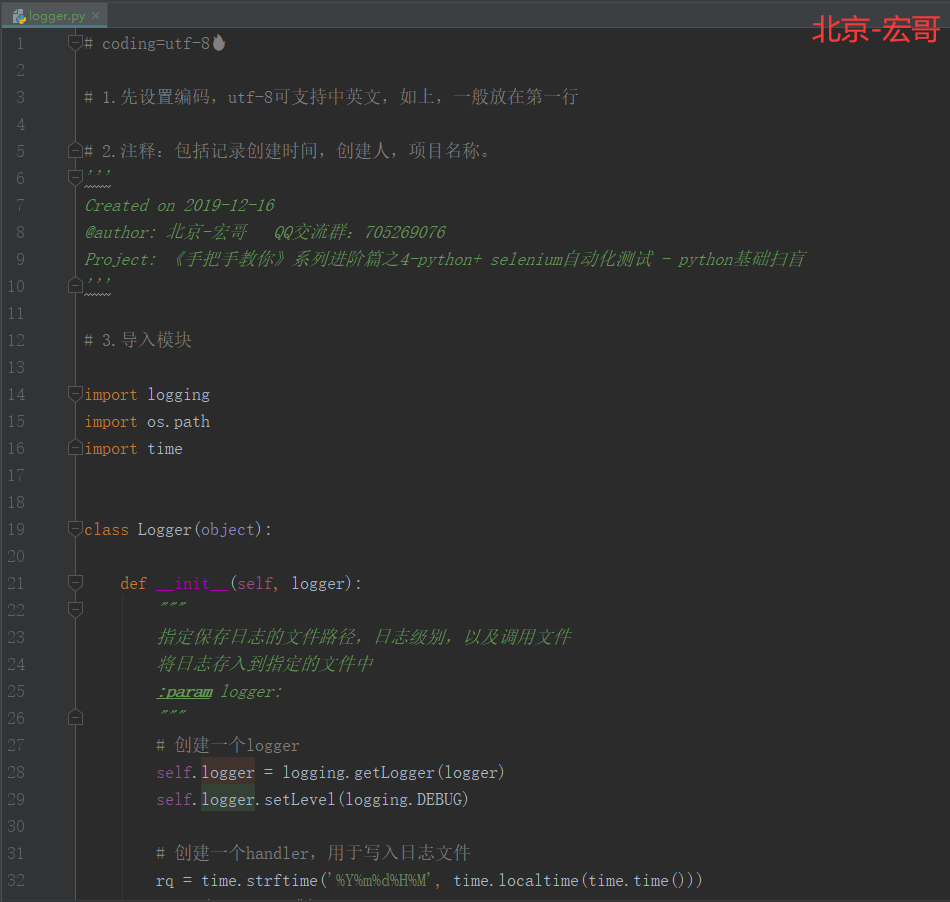950x902 pixels.
Task: Click highlighted 'logger' attribute on line 28
Action: tap(228, 772)
